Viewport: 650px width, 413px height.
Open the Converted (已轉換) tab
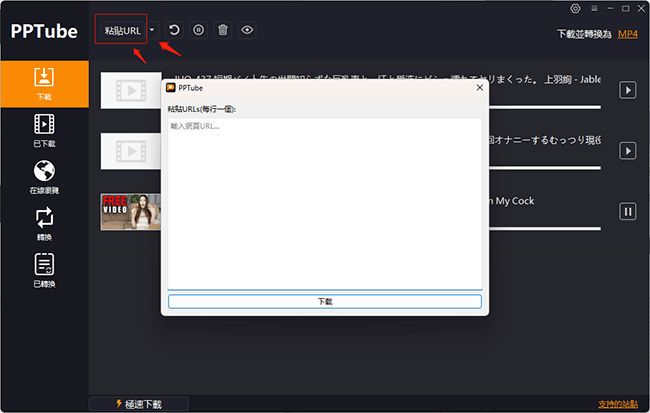pos(44,271)
